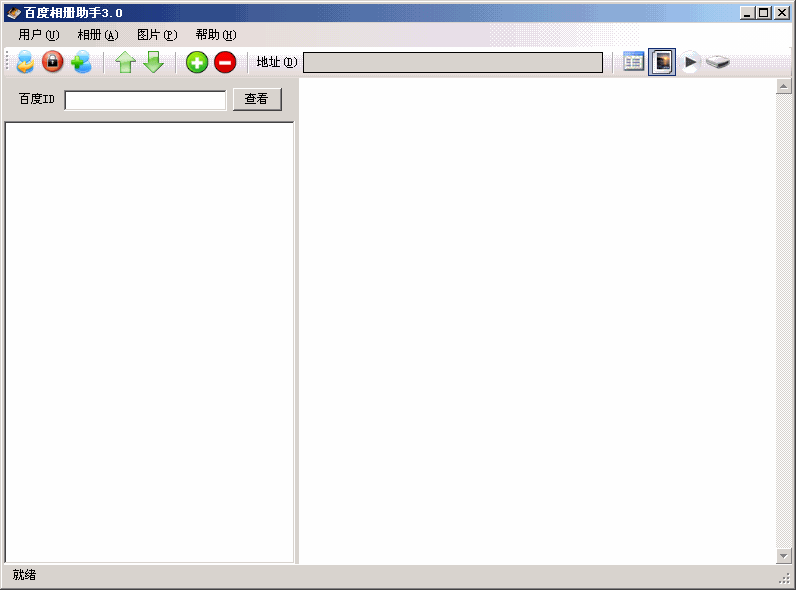Focus the 百度ID input field
This screenshot has height=590, width=796.
[146, 100]
